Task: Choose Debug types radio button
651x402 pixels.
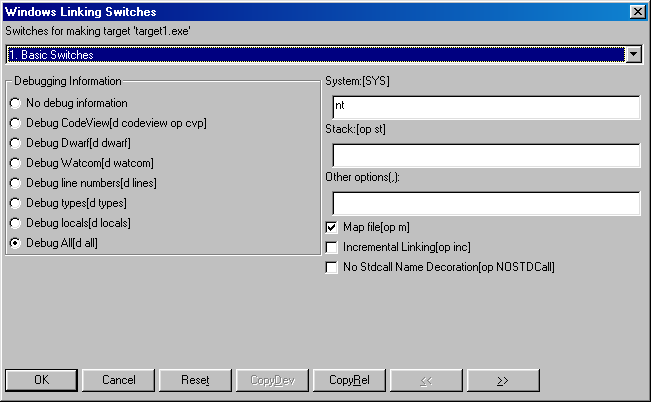Action: (x=15, y=203)
